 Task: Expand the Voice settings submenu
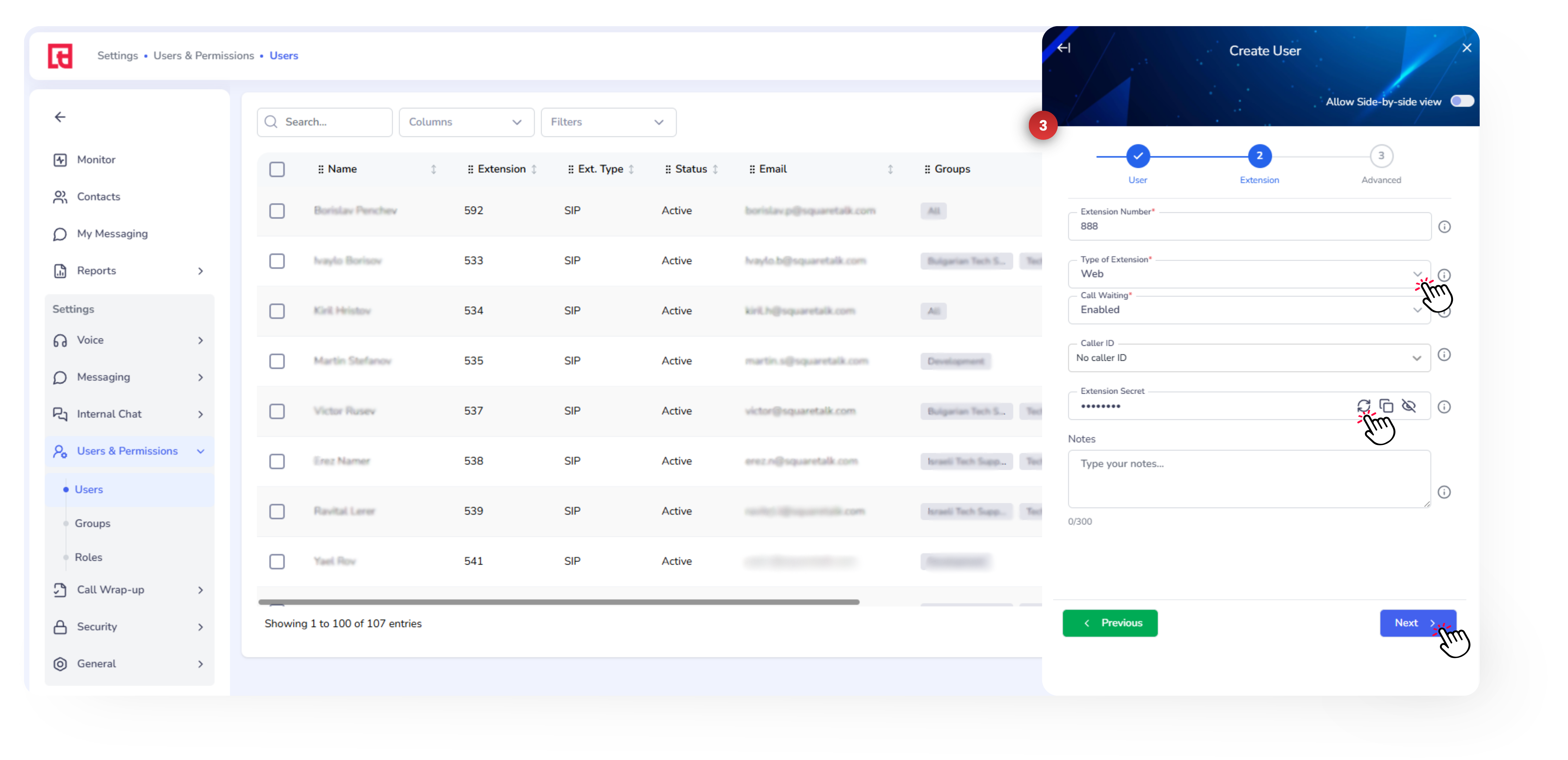(128, 340)
